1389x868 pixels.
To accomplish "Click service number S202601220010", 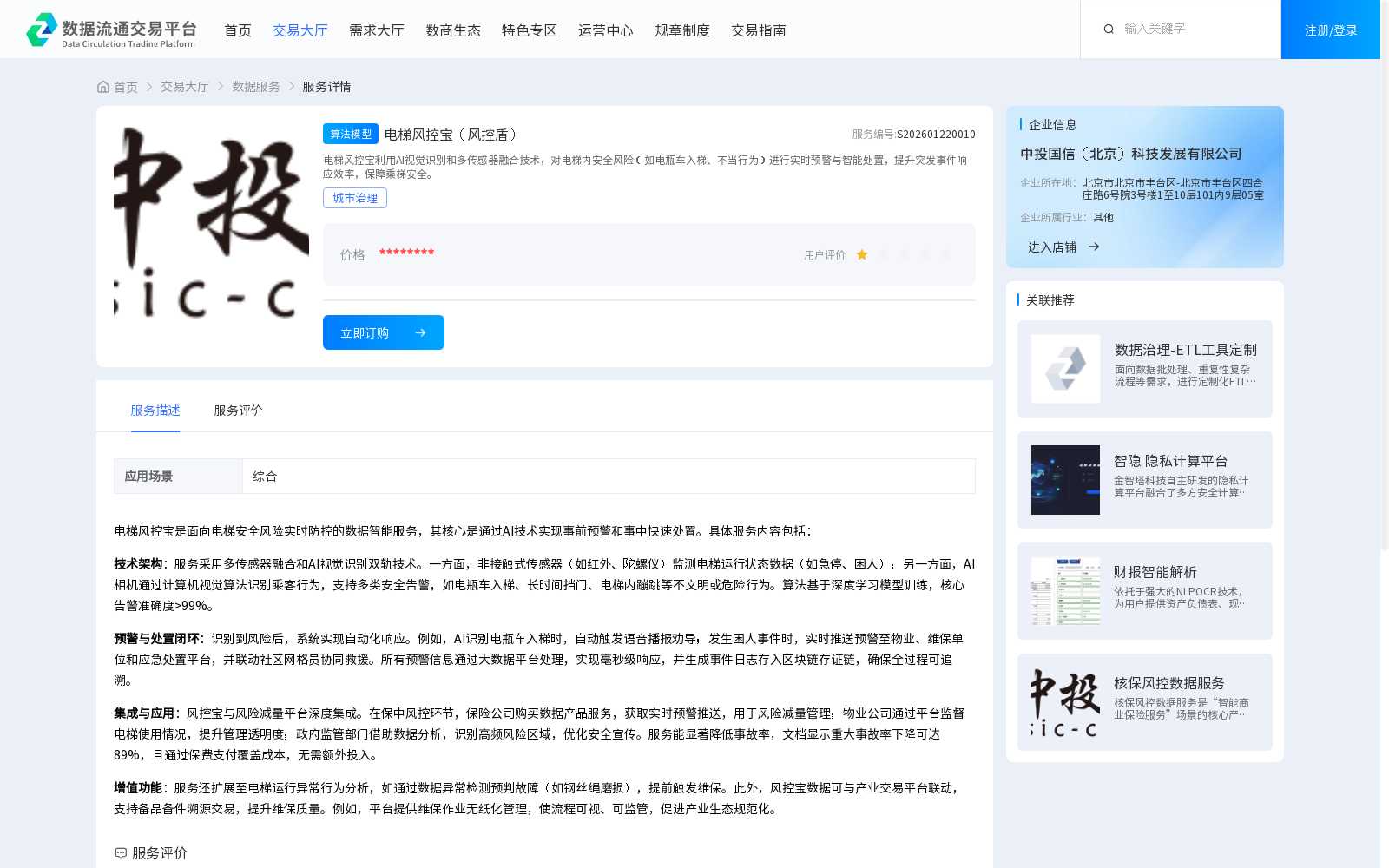I will [936, 135].
